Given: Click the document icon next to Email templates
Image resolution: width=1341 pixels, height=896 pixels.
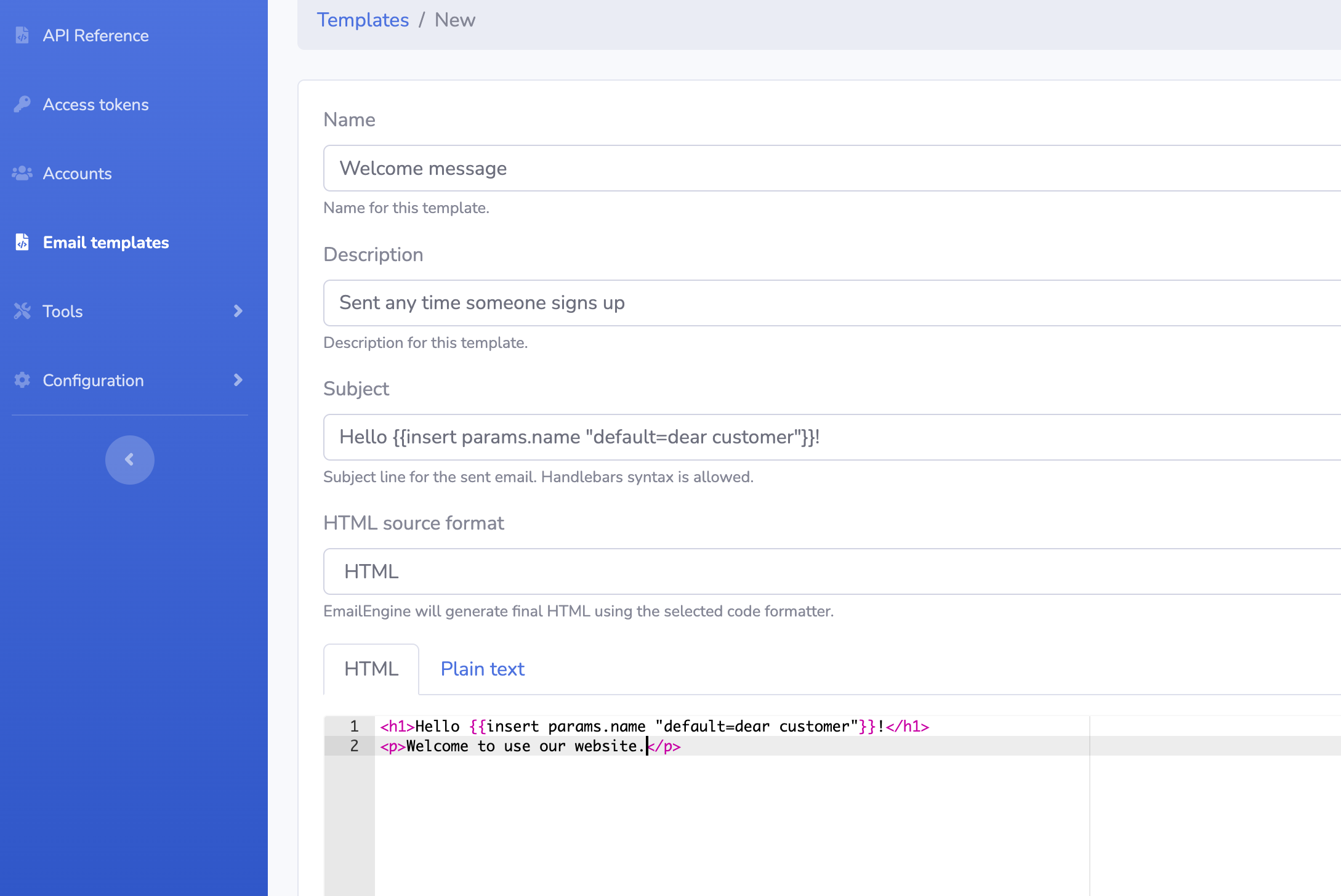Looking at the screenshot, I should tap(22, 242).
